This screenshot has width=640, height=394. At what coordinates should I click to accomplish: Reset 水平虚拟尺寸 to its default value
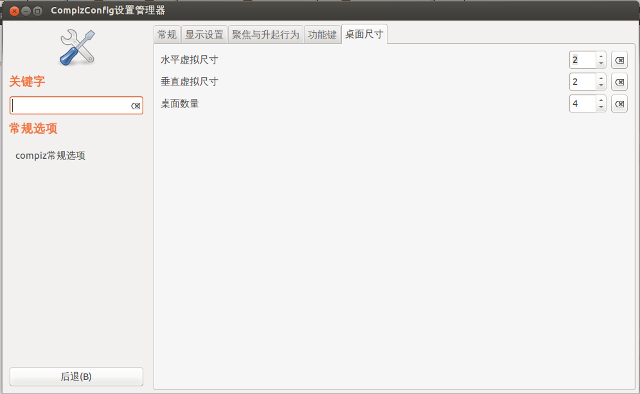619,60
